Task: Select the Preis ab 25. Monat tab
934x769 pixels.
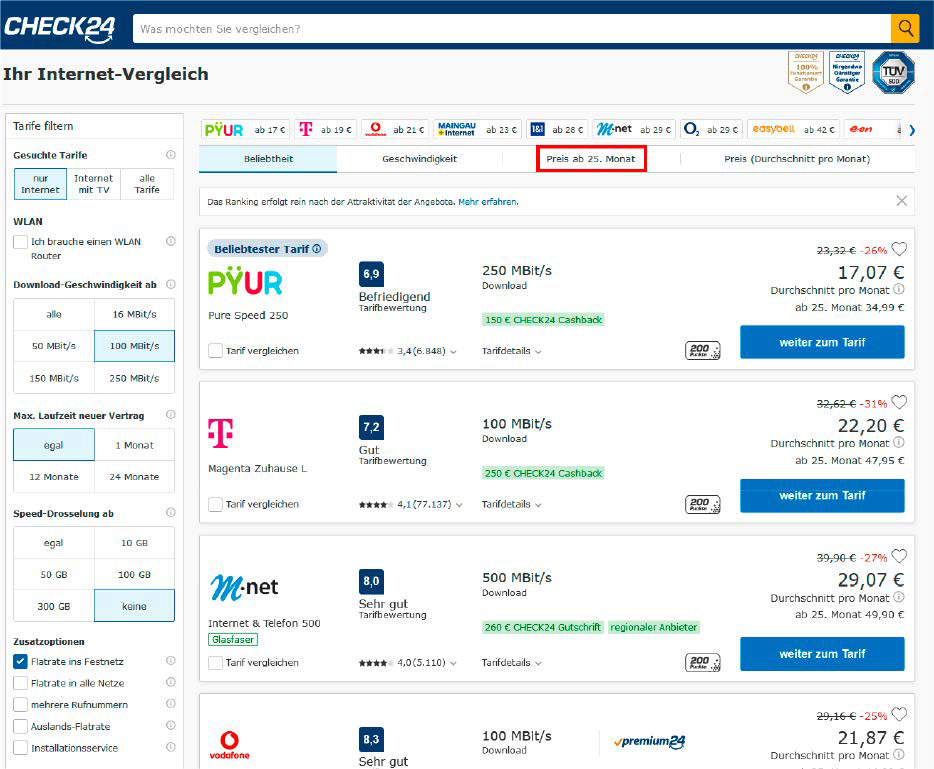Action: (591, 158)
